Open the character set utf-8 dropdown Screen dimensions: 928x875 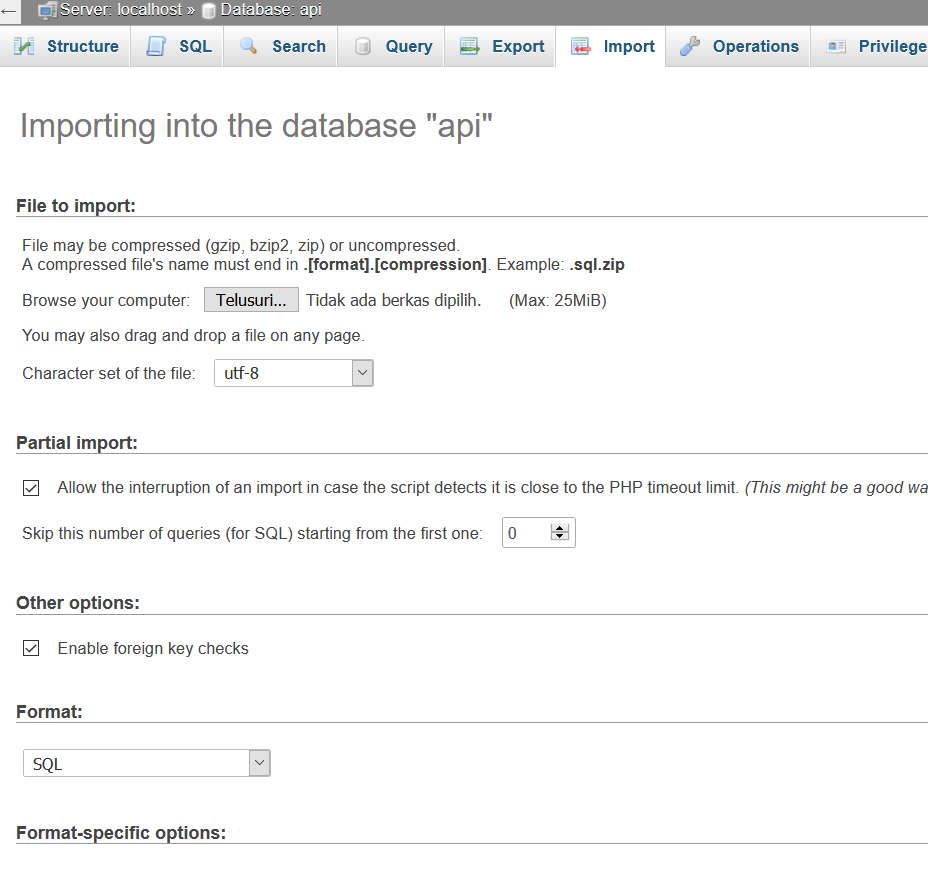tap(293, 374)
